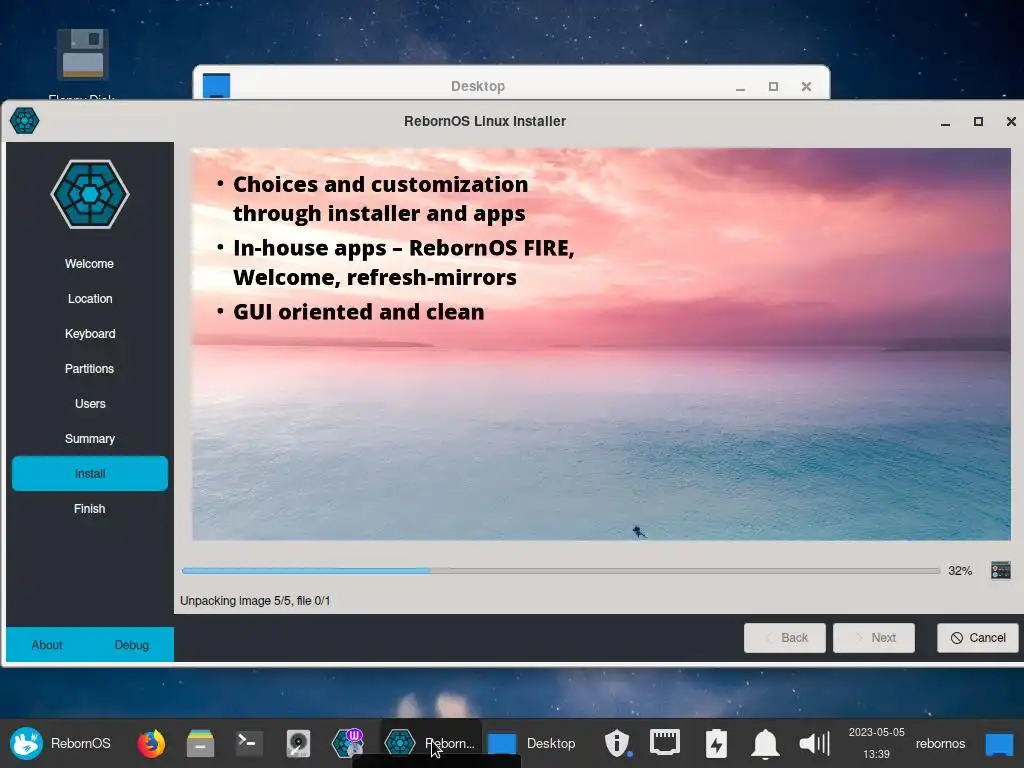Switch to RebornOS installer taskbar entry
The width and height of the screenshot is (1024, 768).
(x=431, y=743)
